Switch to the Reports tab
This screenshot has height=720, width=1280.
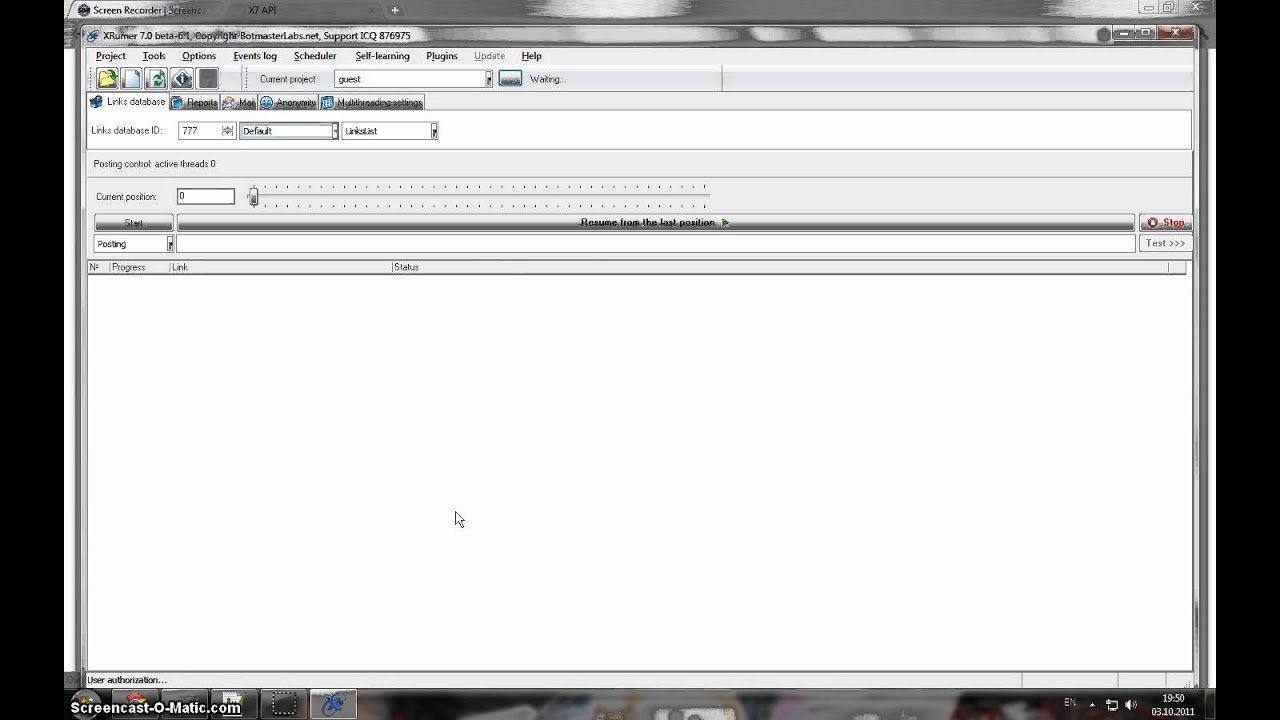click(195, 103)
